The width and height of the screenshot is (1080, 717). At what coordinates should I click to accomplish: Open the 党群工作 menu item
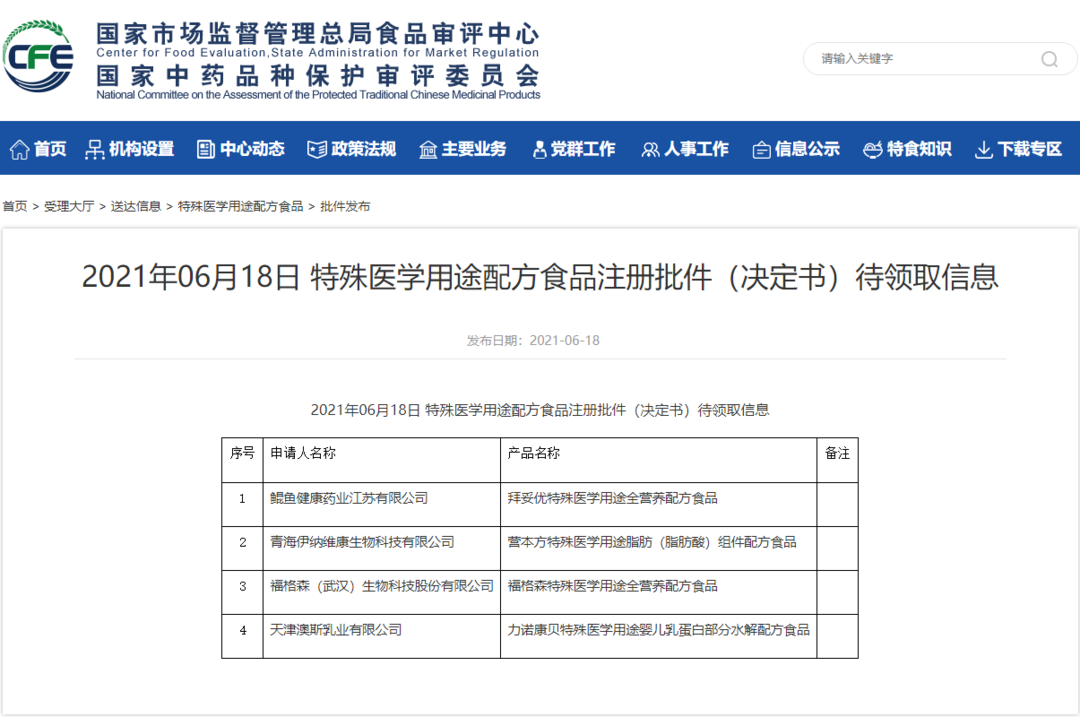pyautogui.click(x=583, y=149)
